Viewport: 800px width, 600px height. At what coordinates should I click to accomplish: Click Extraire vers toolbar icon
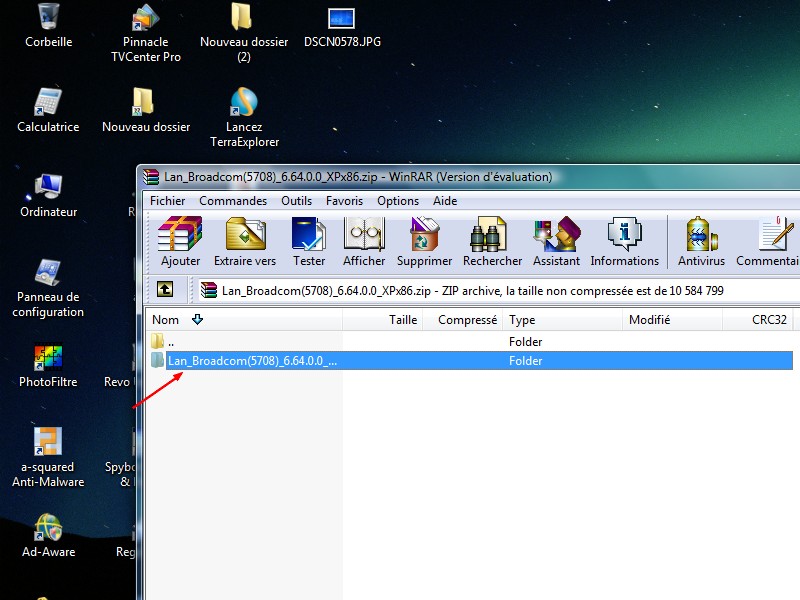(x=245, y=242)
